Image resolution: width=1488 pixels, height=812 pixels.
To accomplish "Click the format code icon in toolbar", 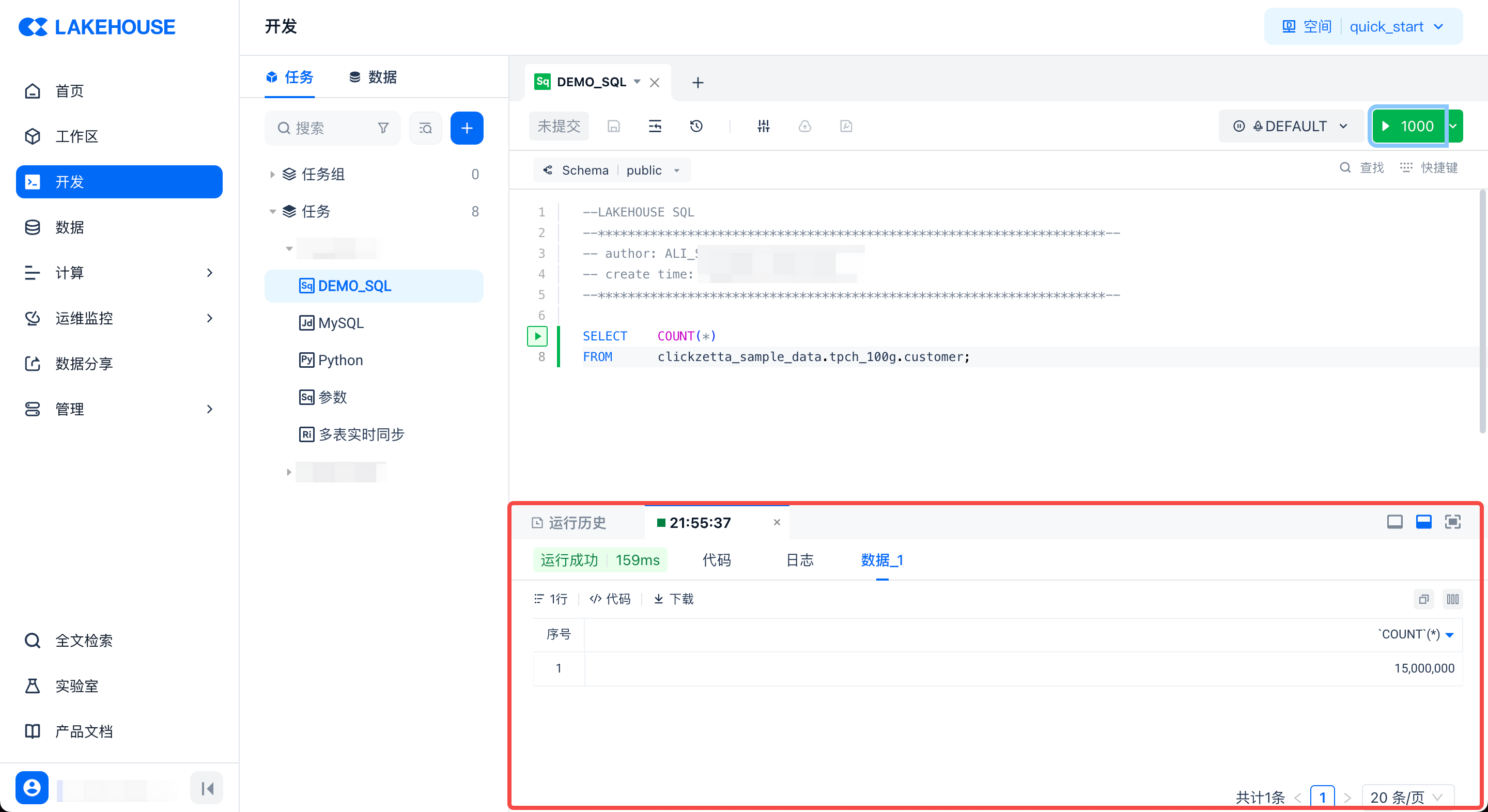I will click(x=655, y=126).
